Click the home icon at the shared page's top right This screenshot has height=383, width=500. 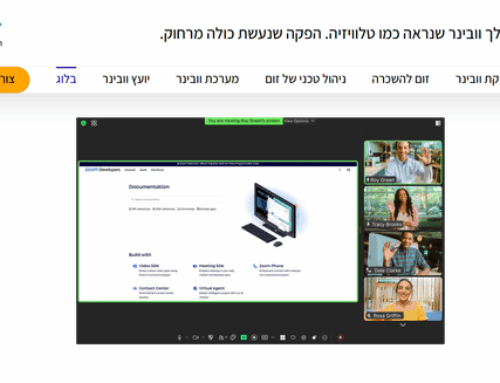(348, 170)
